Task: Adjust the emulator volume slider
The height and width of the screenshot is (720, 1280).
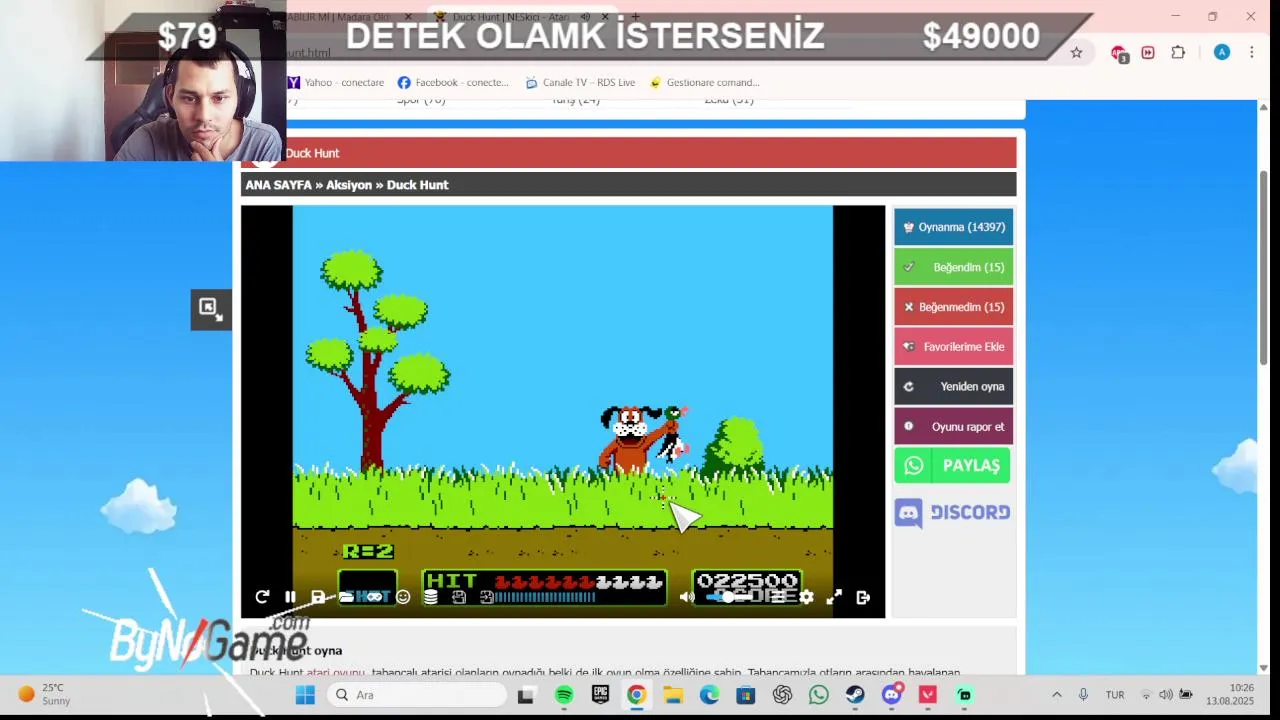Action: coord(728,597)
